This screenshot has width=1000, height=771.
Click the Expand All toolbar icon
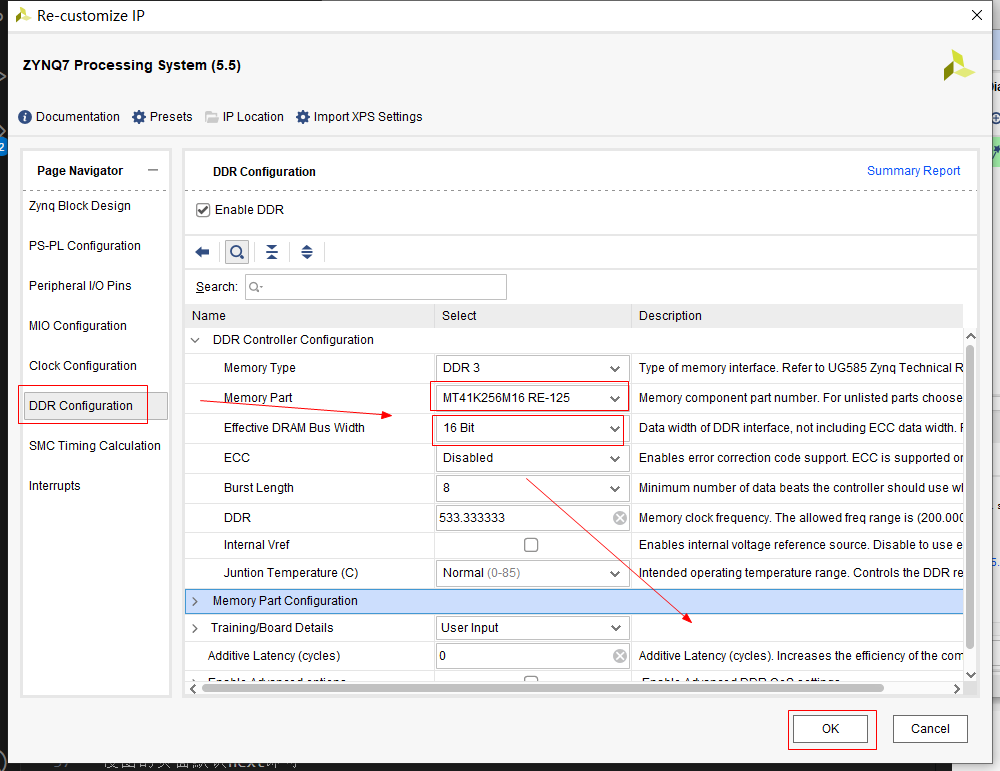coord(307,252)
